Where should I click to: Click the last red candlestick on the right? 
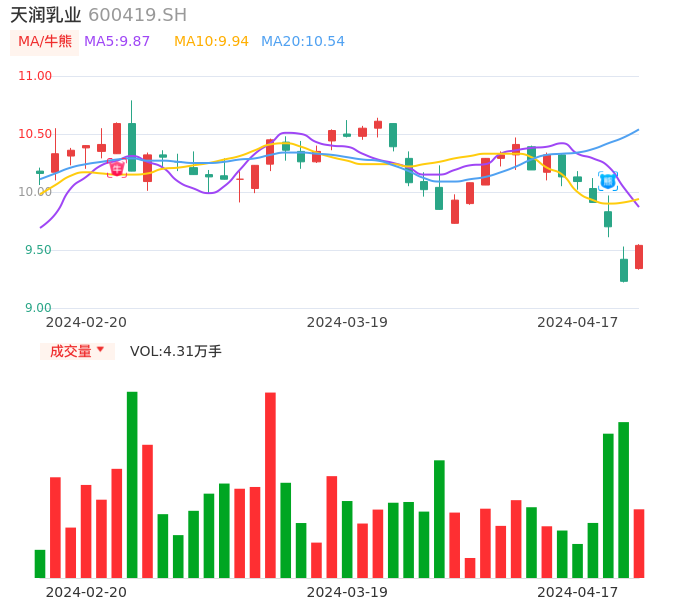[639, 257]
